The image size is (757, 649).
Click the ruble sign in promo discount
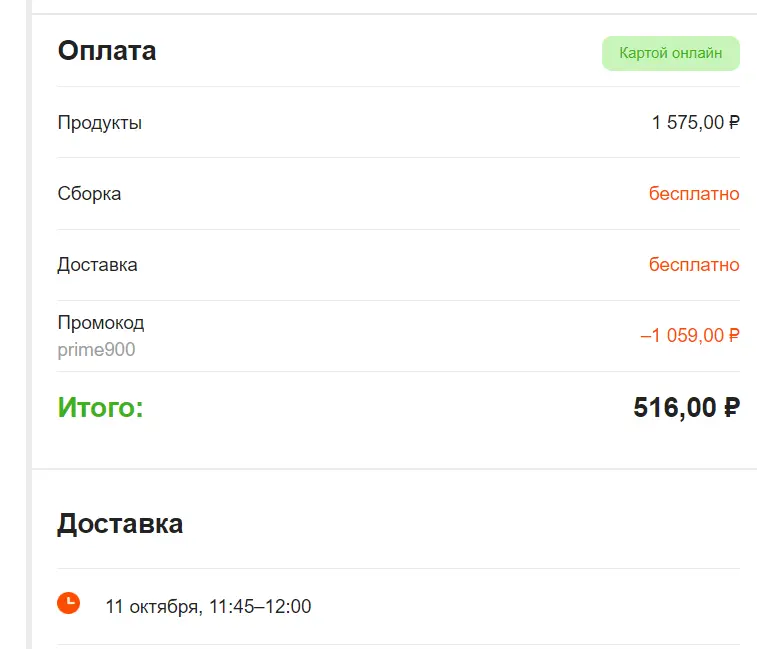(x=734, y=336)
